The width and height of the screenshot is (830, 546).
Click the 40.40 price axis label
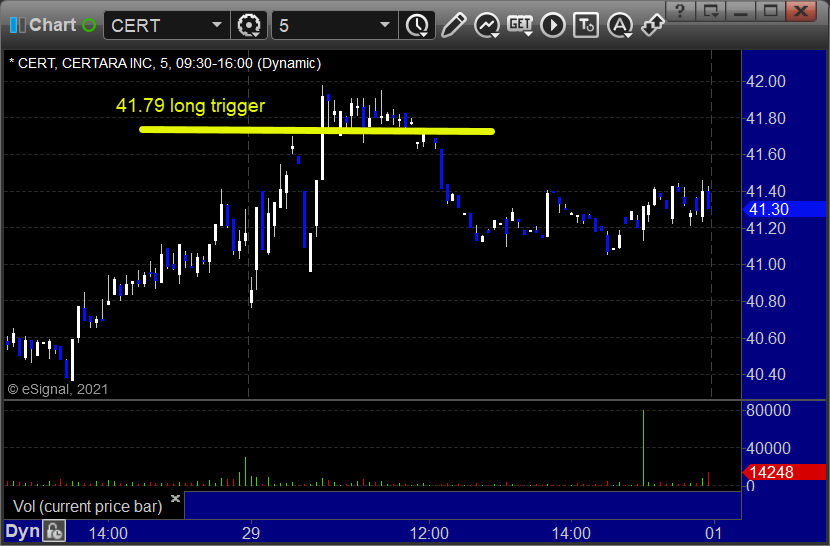tap(765, 374)
